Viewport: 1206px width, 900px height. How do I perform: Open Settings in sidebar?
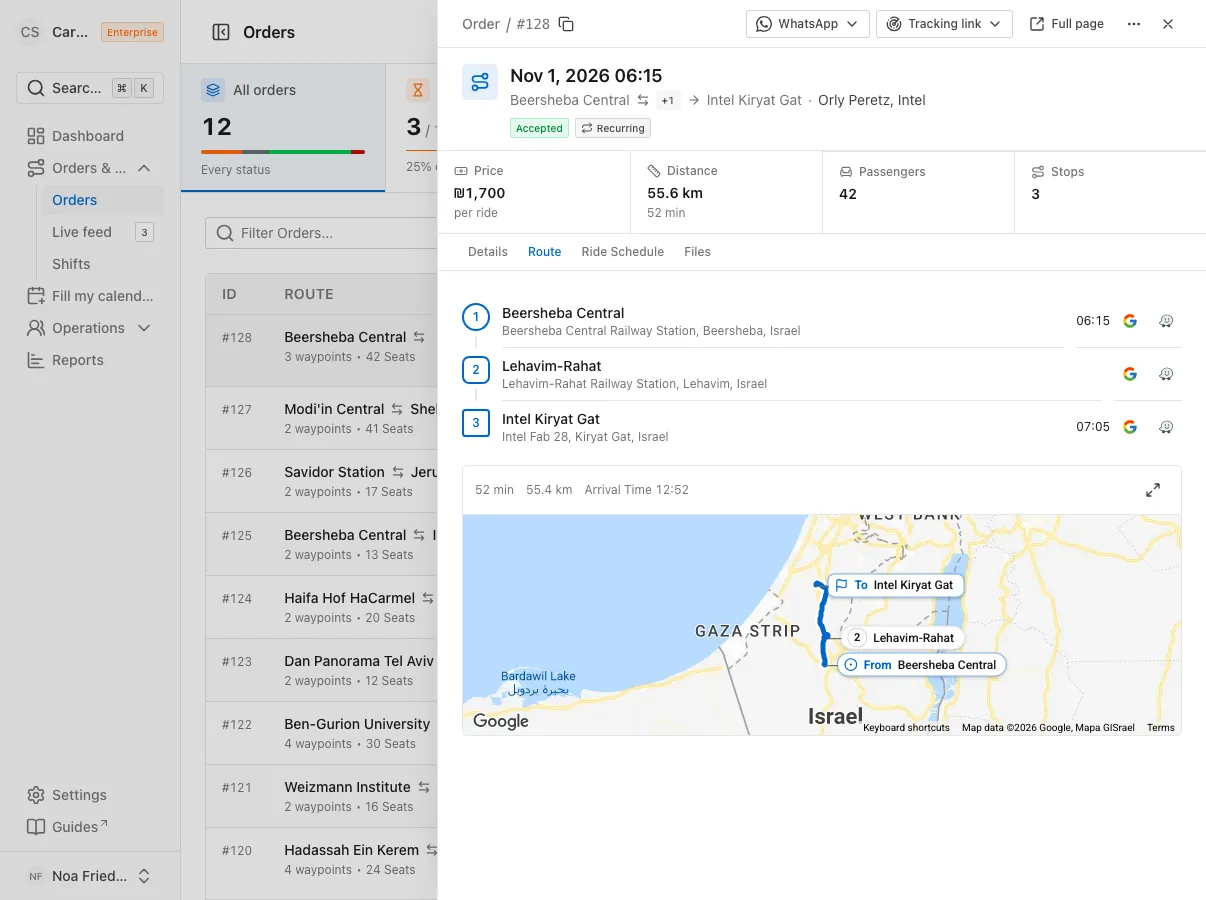[x=90, y=795]
